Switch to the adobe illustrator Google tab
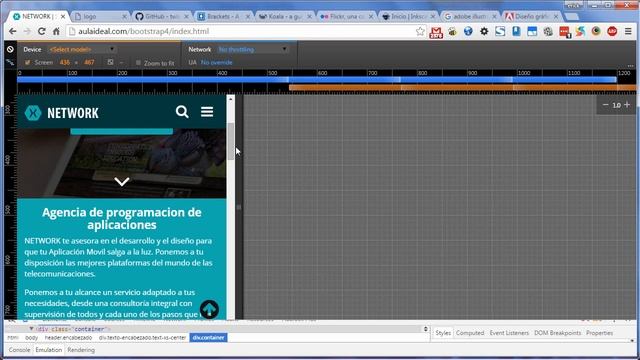The width and height of the screenshot is (640, 360). [x=469, y=16]
